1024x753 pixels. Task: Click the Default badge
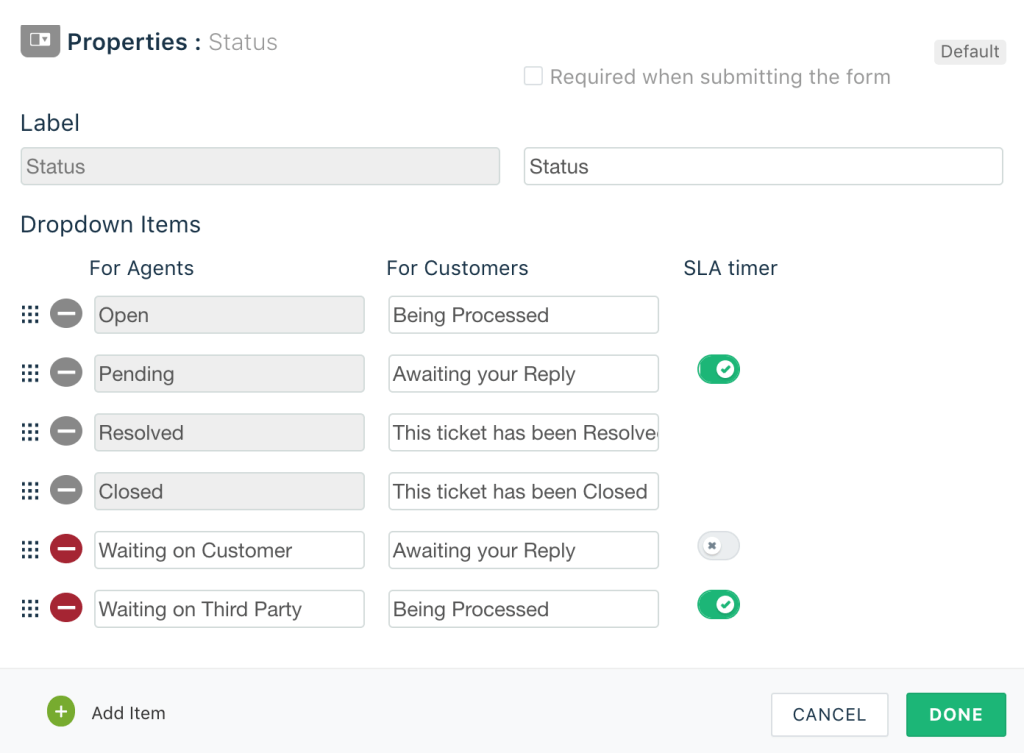969,51
